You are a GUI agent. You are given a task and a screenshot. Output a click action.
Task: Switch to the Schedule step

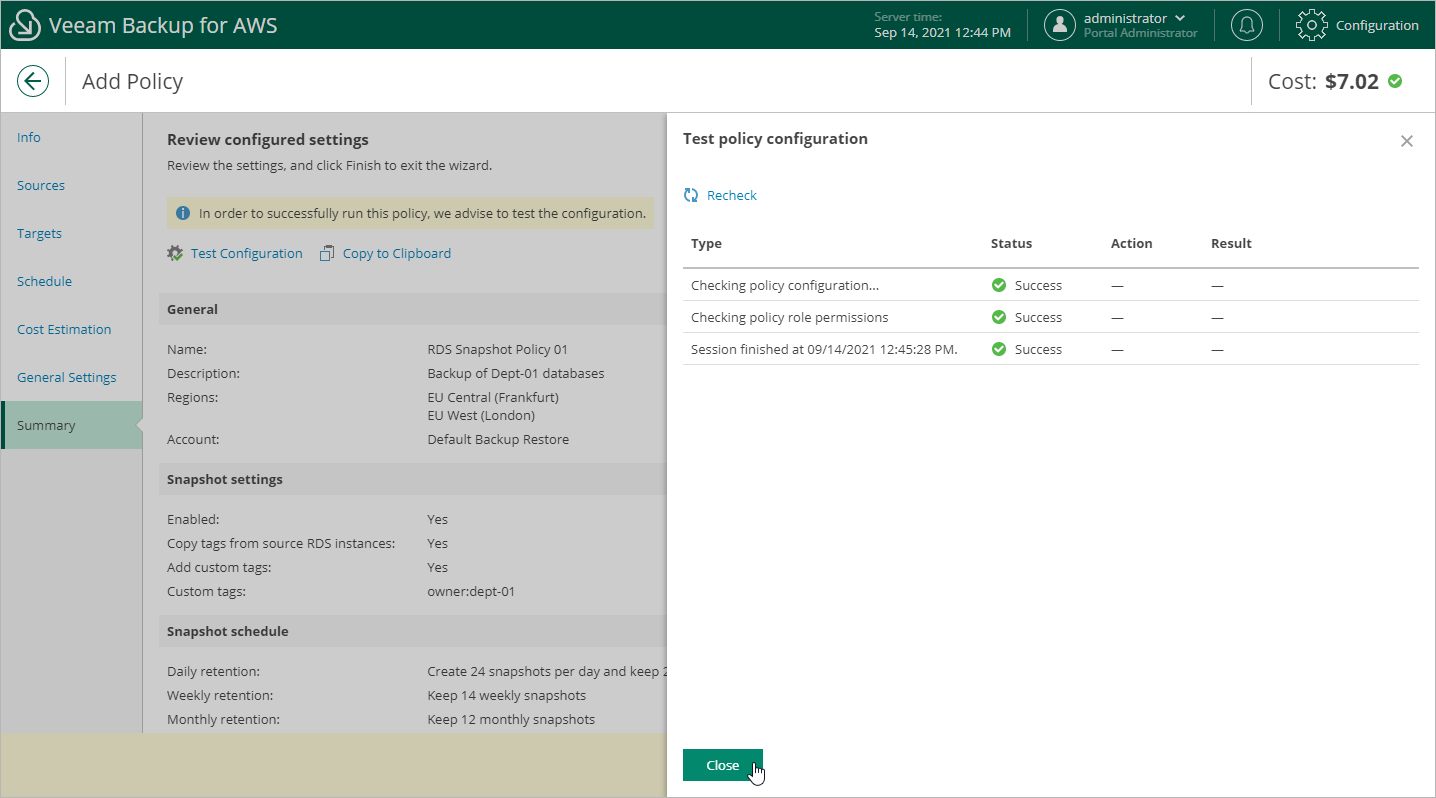click(x=44, y=281)
